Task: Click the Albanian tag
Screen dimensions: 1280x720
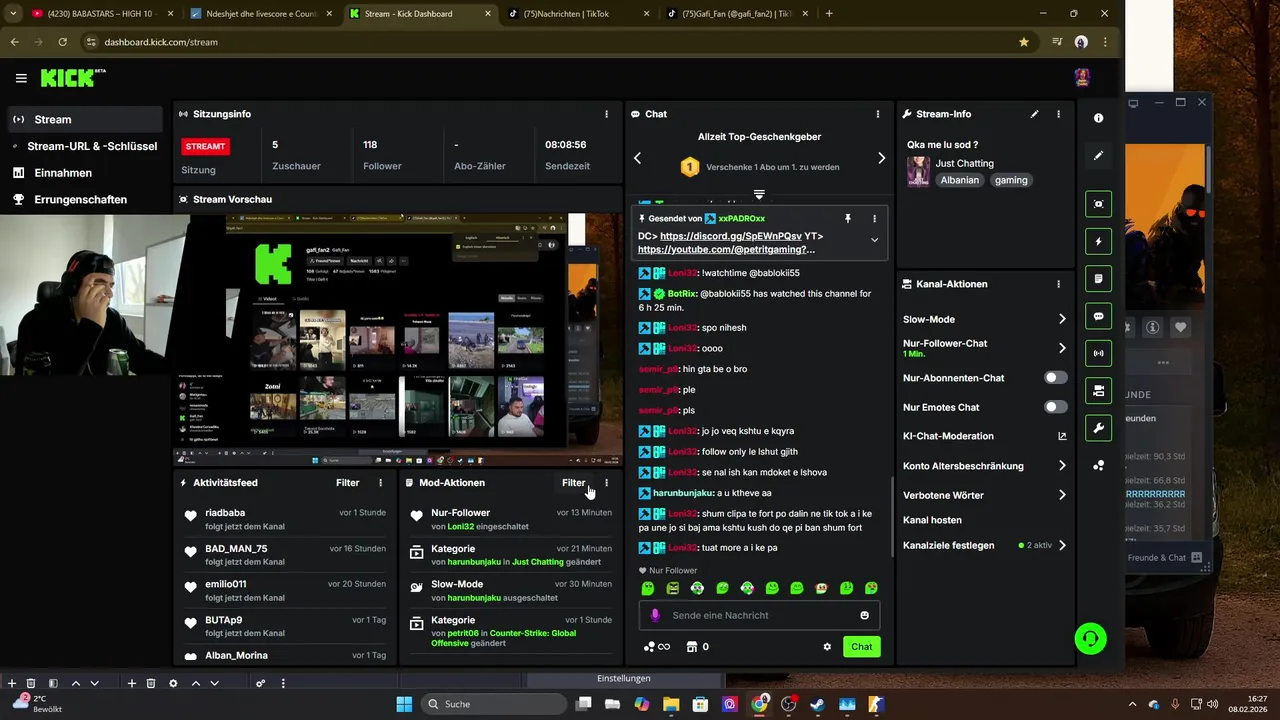Action: coord(959,180)
